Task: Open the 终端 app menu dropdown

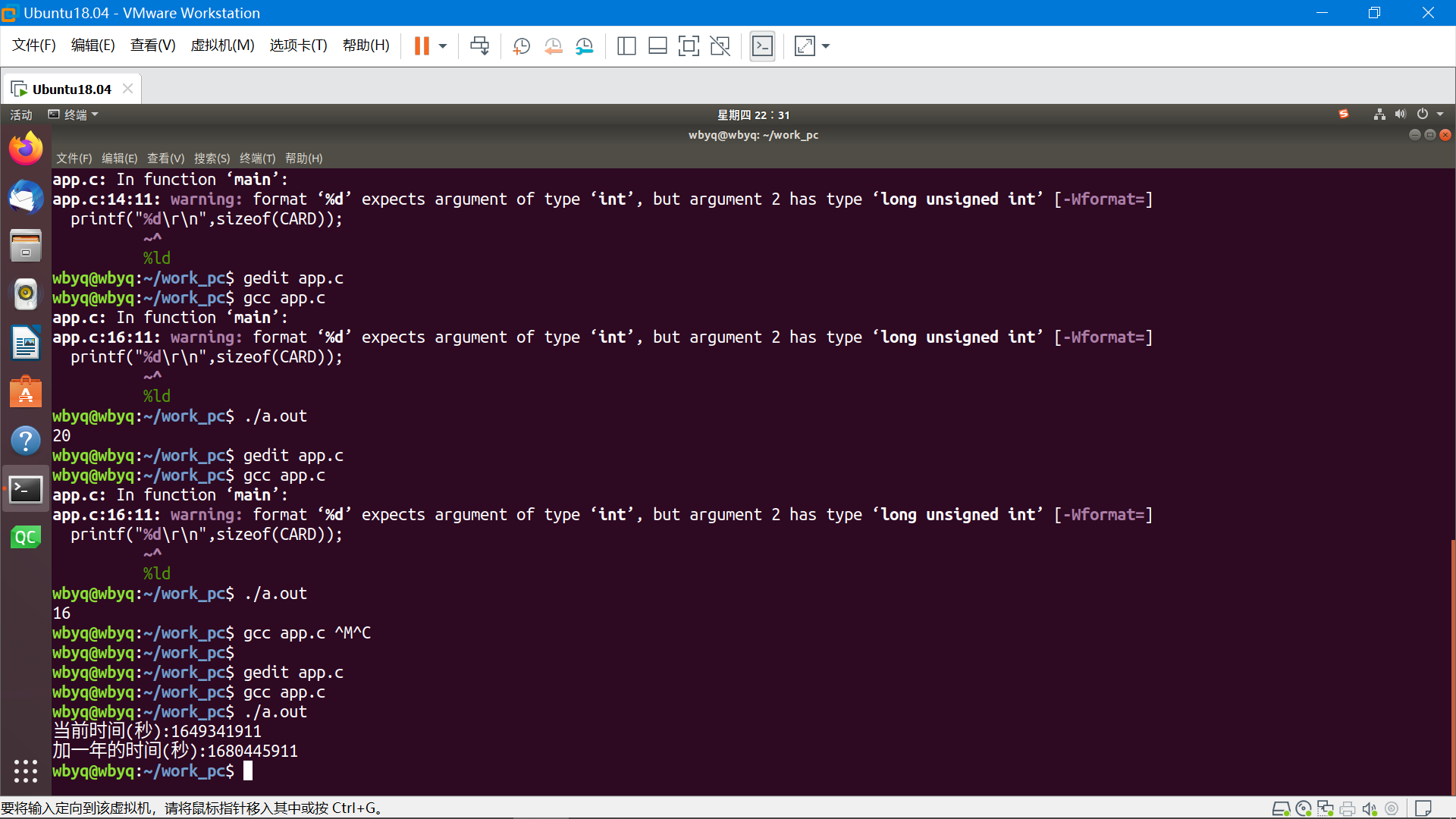Action: point(74,115)
